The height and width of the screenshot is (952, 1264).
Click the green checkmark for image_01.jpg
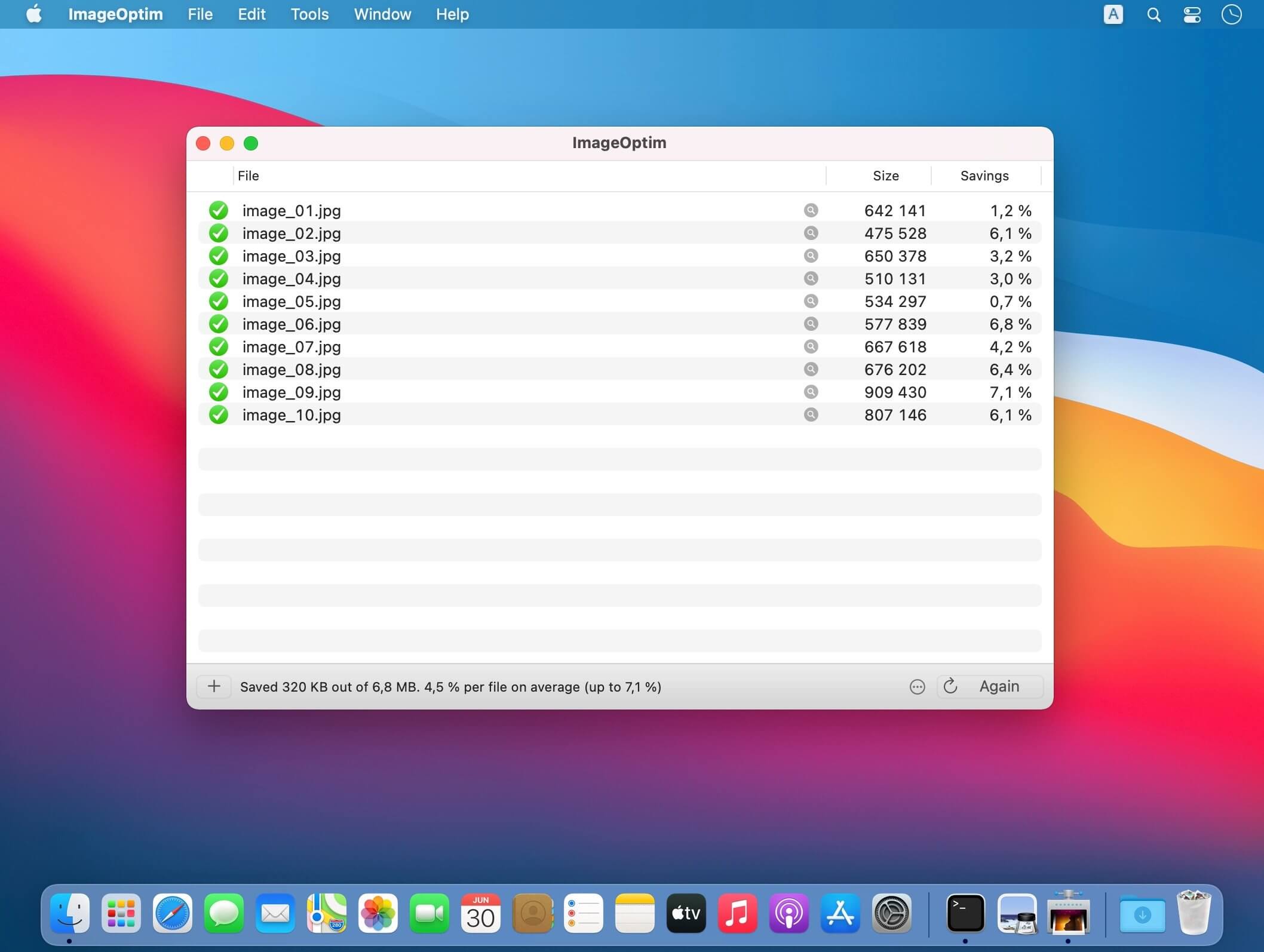coord(219,210)
